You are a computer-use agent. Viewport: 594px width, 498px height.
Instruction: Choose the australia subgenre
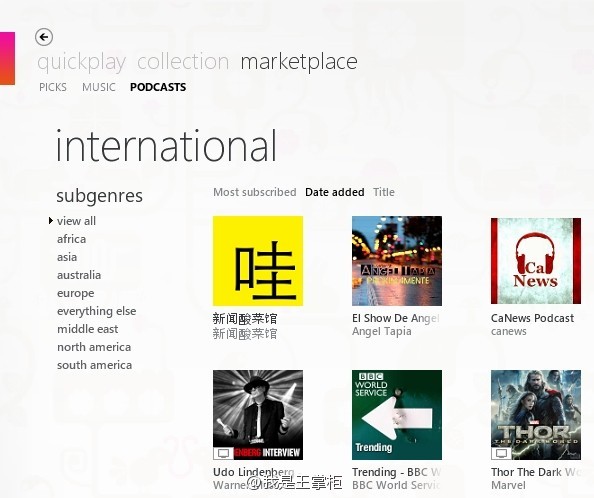tap(79, 275)
